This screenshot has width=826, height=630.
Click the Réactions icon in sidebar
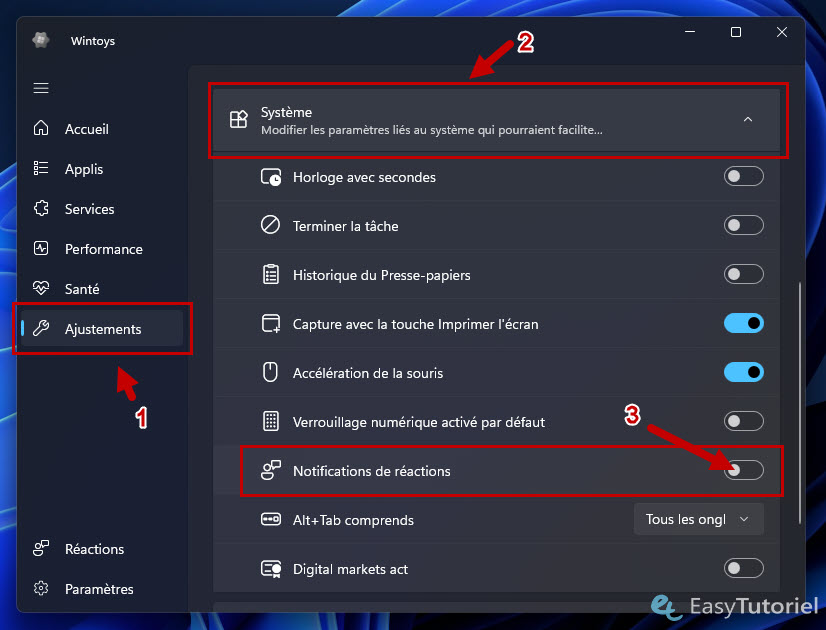41,548
